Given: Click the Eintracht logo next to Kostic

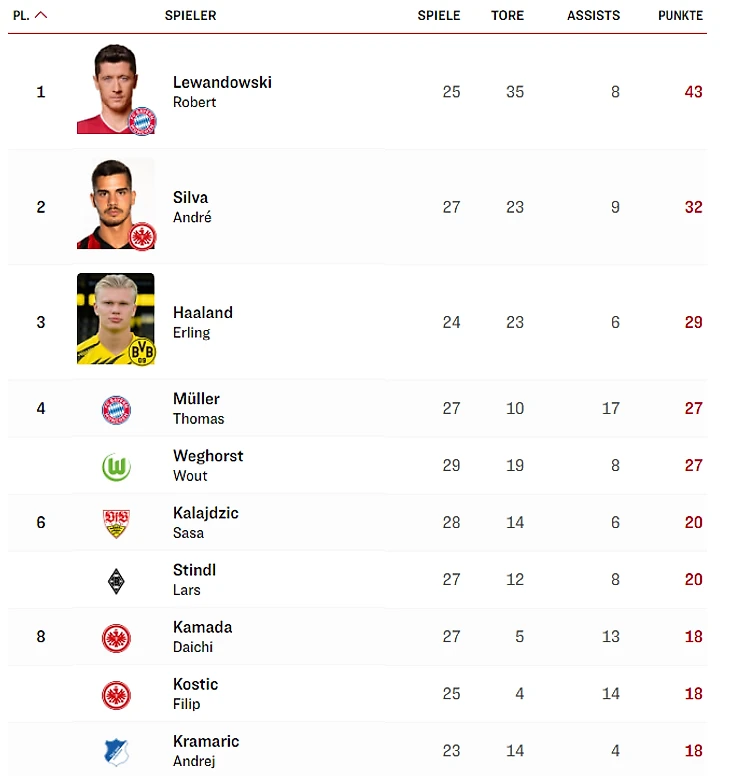Looking at the screenshot, I should tap(116, 695).
